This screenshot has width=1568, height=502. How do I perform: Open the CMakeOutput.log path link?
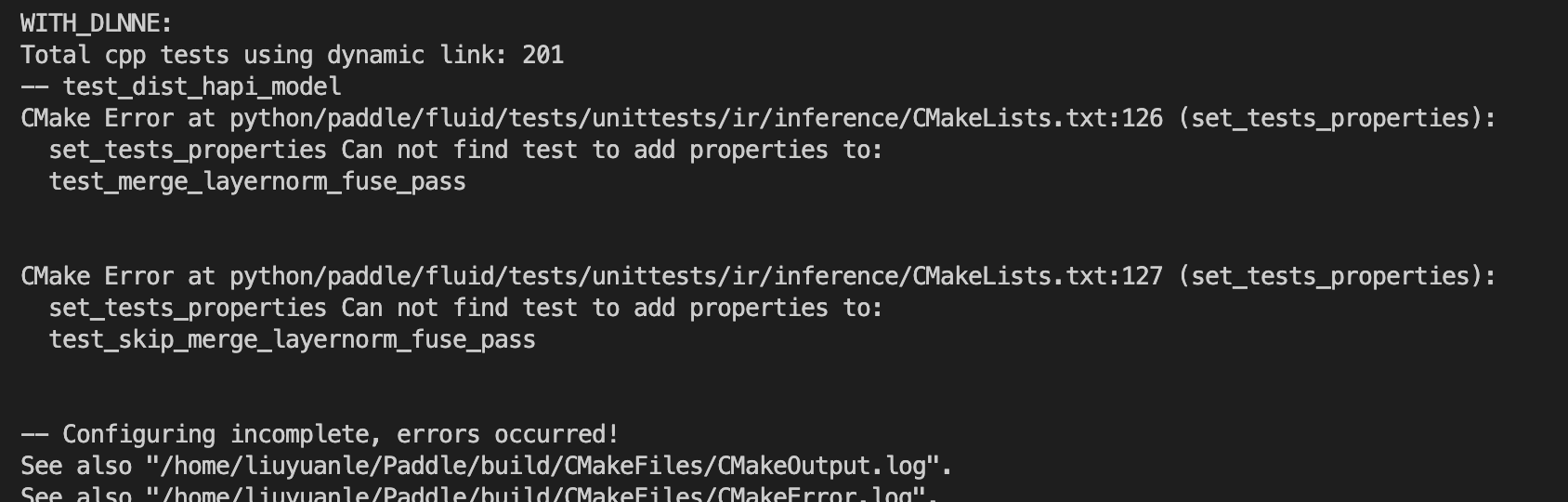542,466
